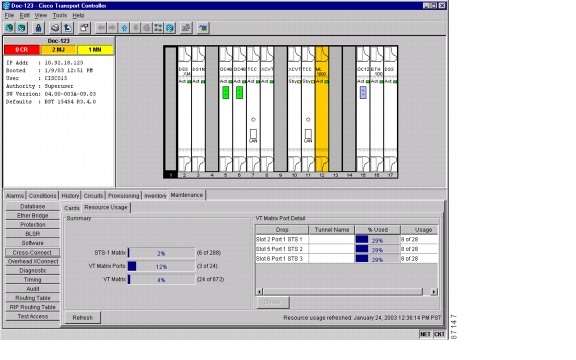The width and height of the screenshot is (576, 360).
Task: Click the print toolbar icon
Action: [55, 28]
